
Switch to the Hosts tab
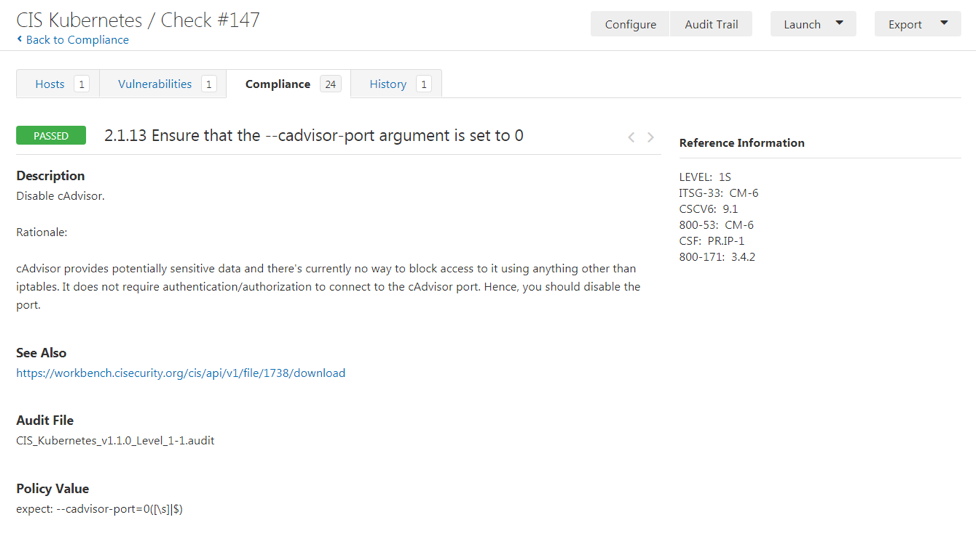58,84
